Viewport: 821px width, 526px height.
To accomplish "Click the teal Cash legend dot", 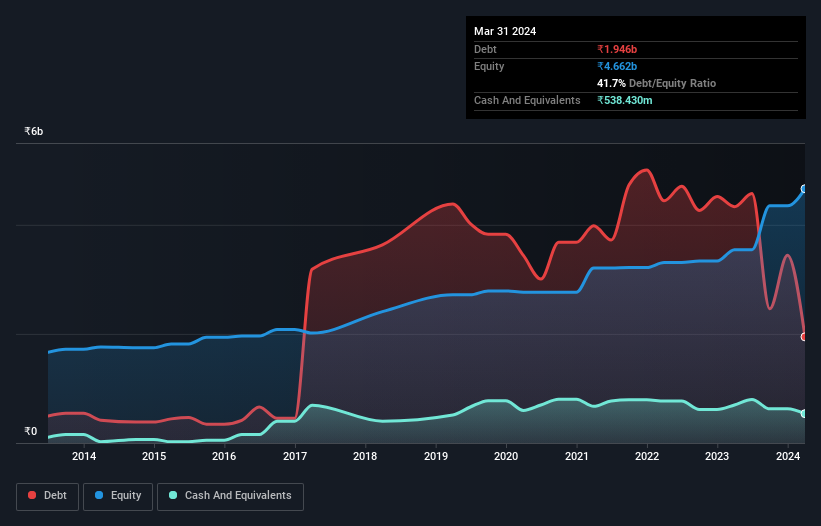I will pyautogui.click(x=173, y=495).
